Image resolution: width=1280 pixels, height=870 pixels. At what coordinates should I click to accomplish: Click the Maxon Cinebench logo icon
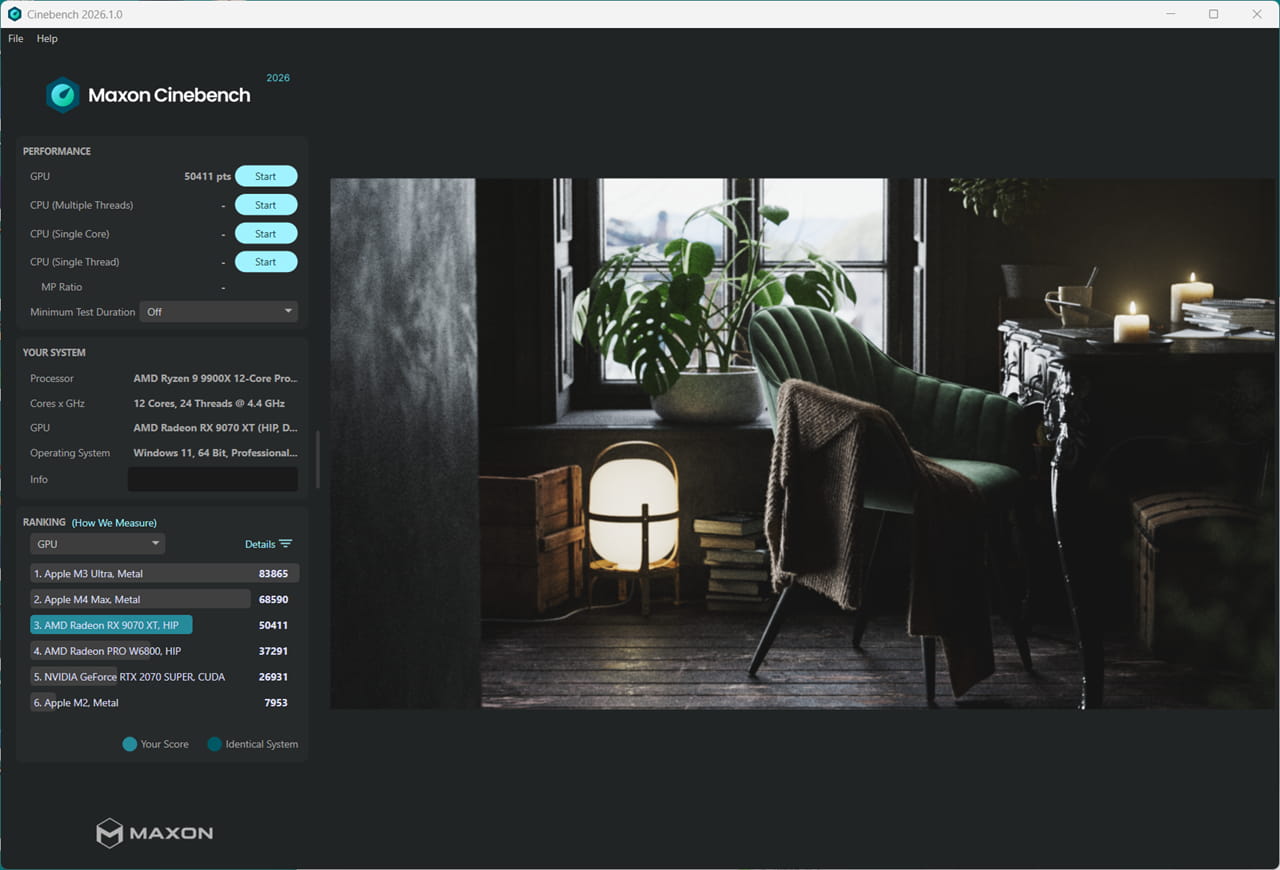(x=63, y=95)
